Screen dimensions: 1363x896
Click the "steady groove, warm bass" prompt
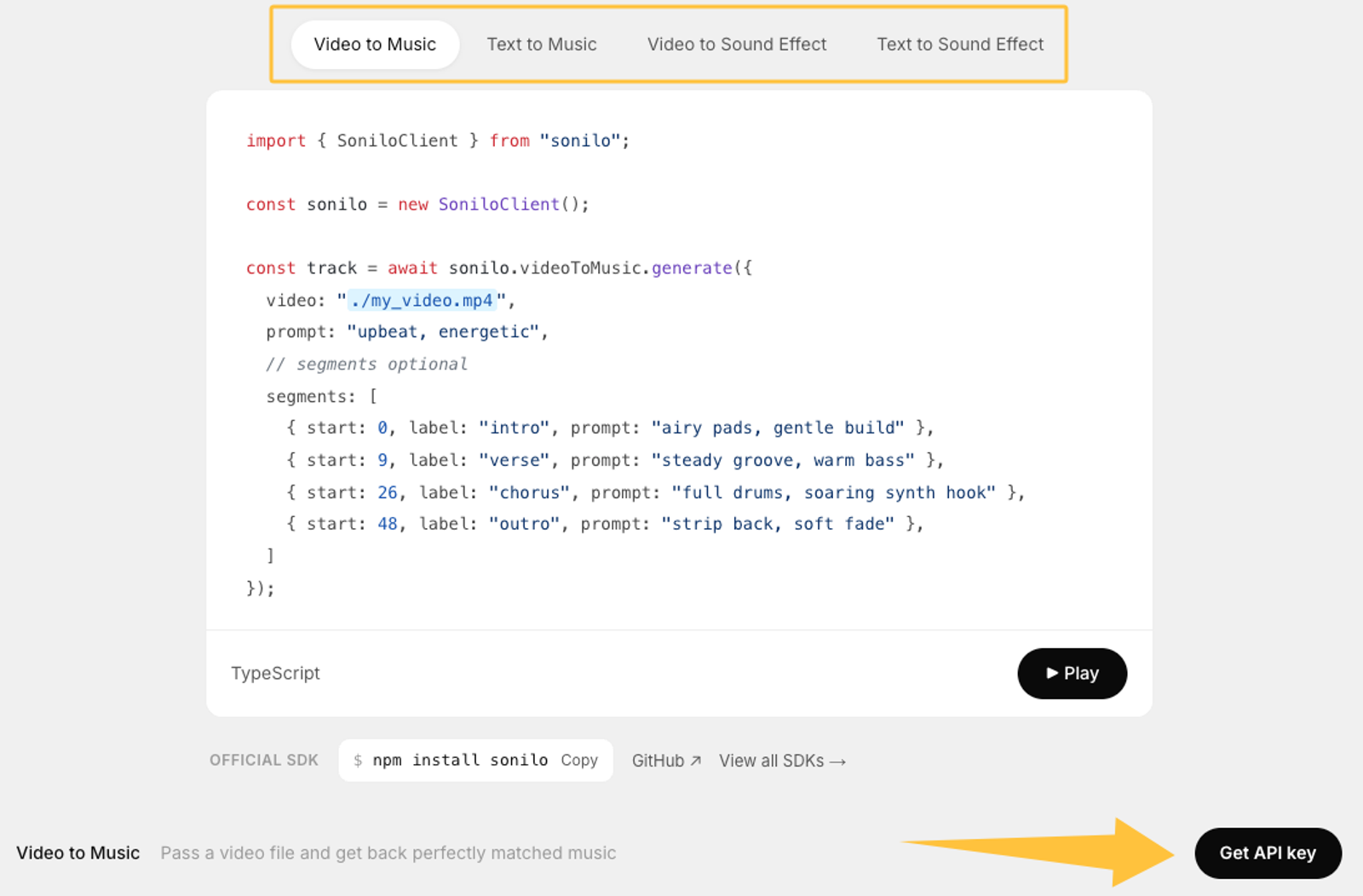(783, 460)
